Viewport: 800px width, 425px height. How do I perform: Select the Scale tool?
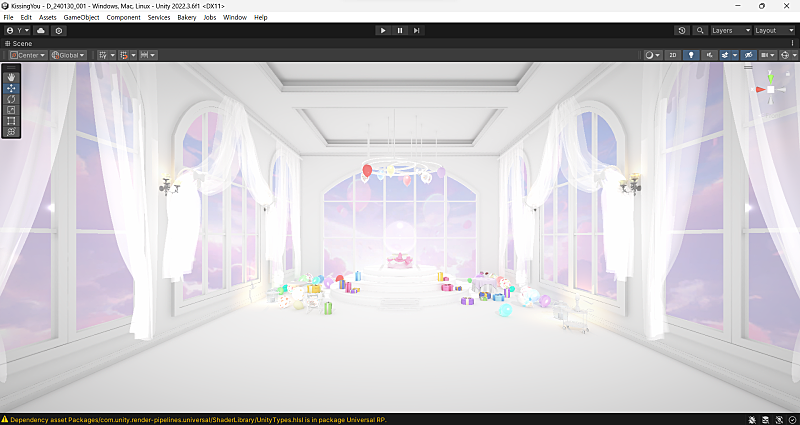point(11,110)
